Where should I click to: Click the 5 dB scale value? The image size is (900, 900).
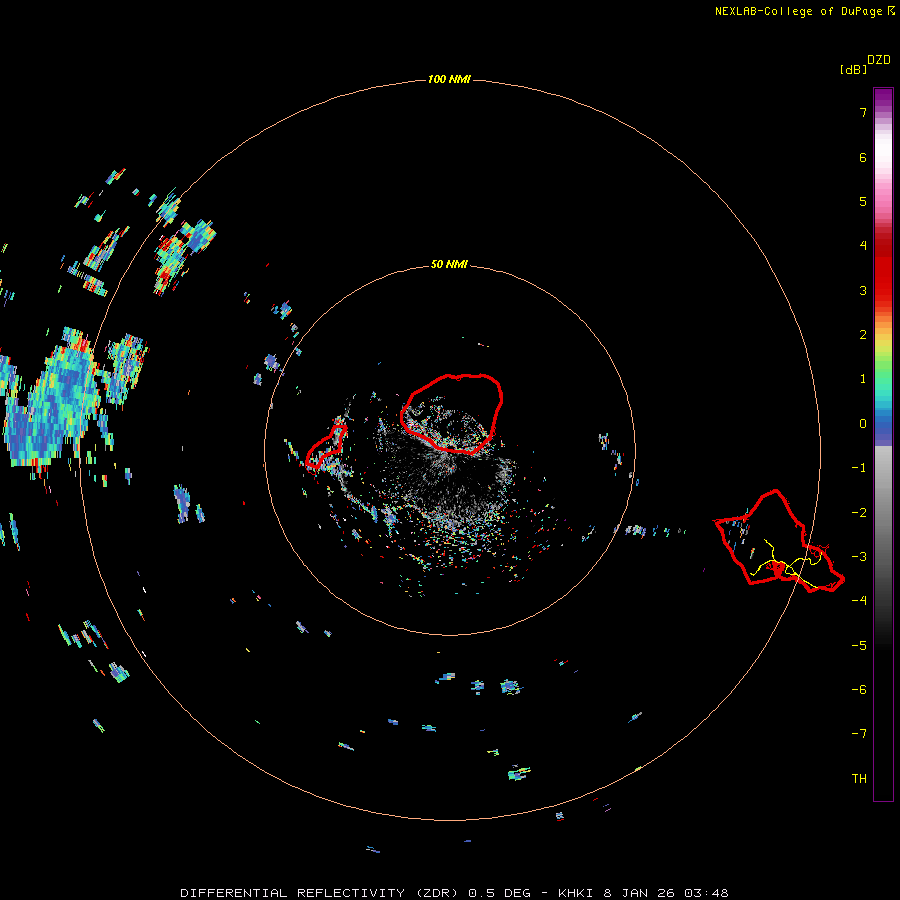click(x=863, y=201)
